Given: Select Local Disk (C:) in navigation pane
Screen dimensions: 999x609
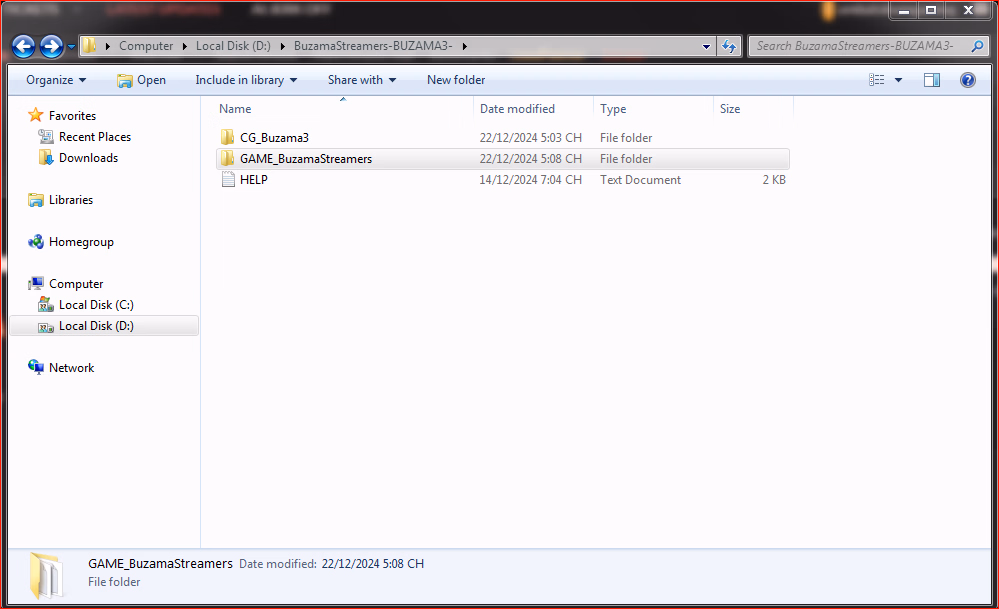Looking at the screenshot, I should pyautogui.click(x=96, y=305).
